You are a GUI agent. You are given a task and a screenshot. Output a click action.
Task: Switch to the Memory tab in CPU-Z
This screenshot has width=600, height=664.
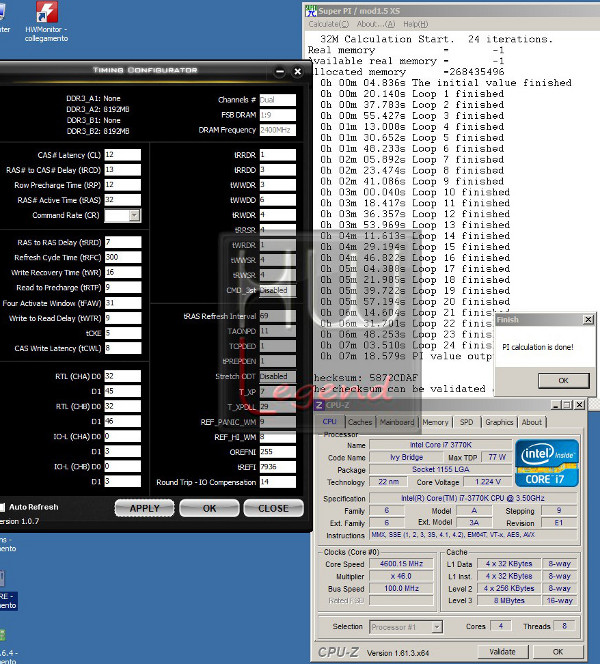click(x=435, y=422)
